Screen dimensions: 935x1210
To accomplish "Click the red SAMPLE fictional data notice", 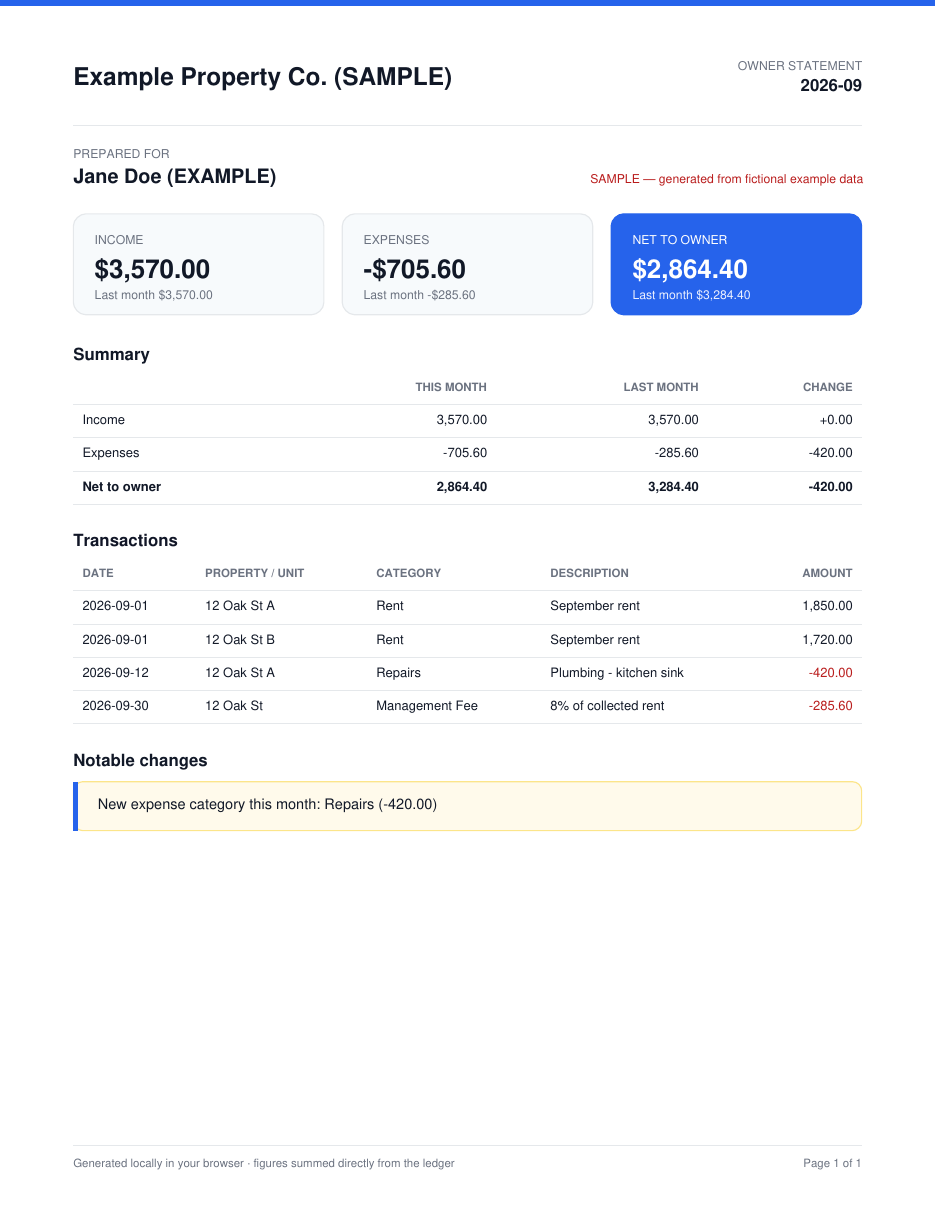I will (x=726, y=179).
